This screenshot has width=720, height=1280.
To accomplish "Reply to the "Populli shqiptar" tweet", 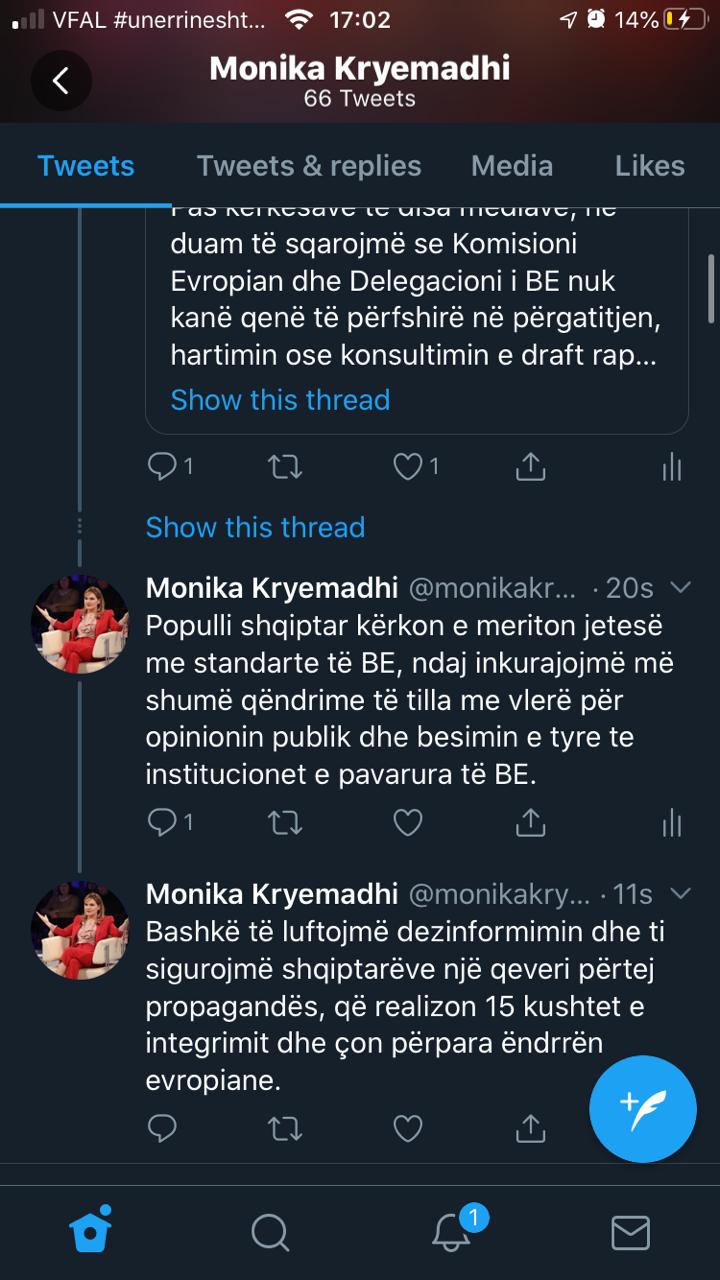I will (162, 822).
